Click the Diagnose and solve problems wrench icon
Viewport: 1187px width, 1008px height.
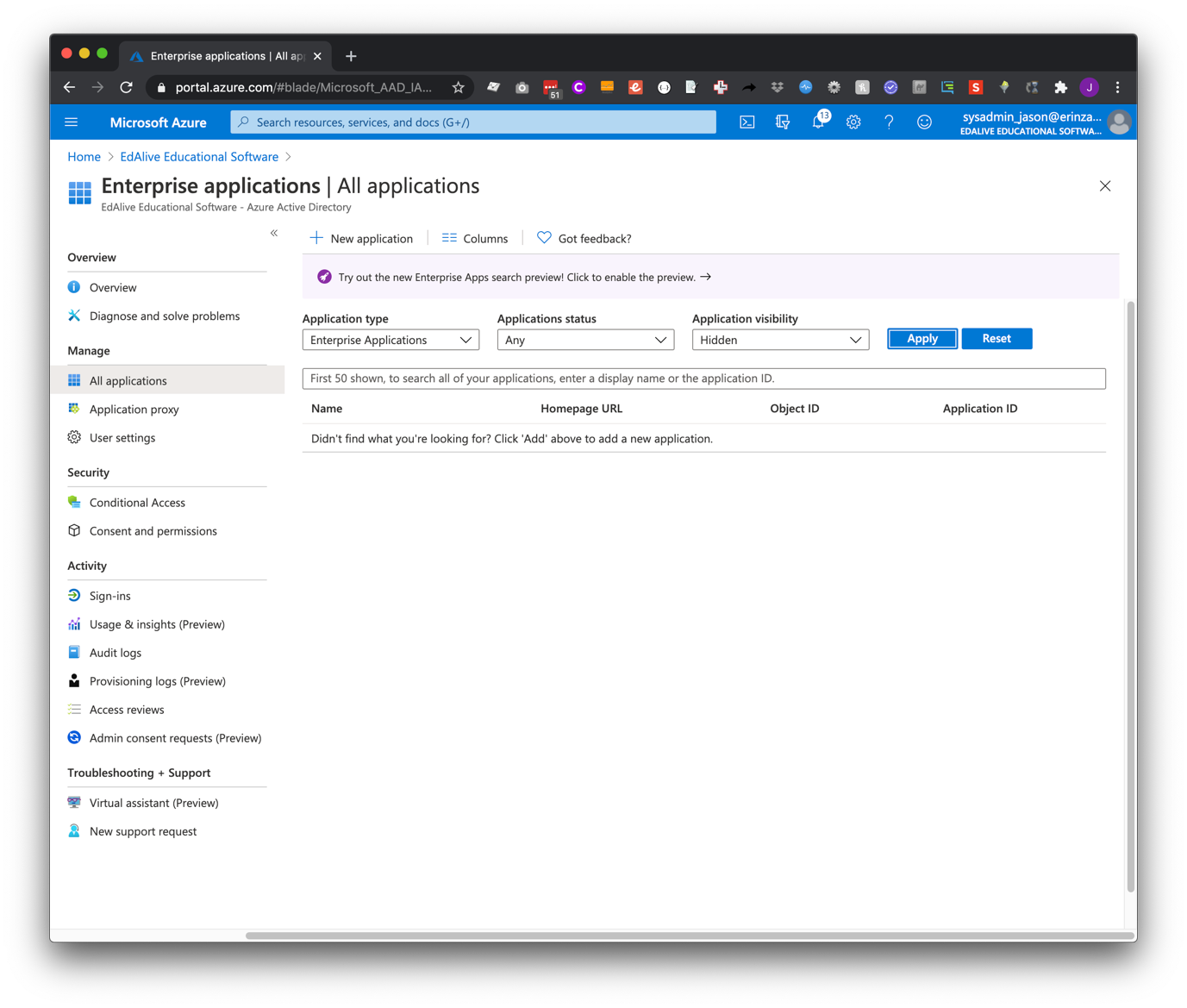click(x=74, y=316)
